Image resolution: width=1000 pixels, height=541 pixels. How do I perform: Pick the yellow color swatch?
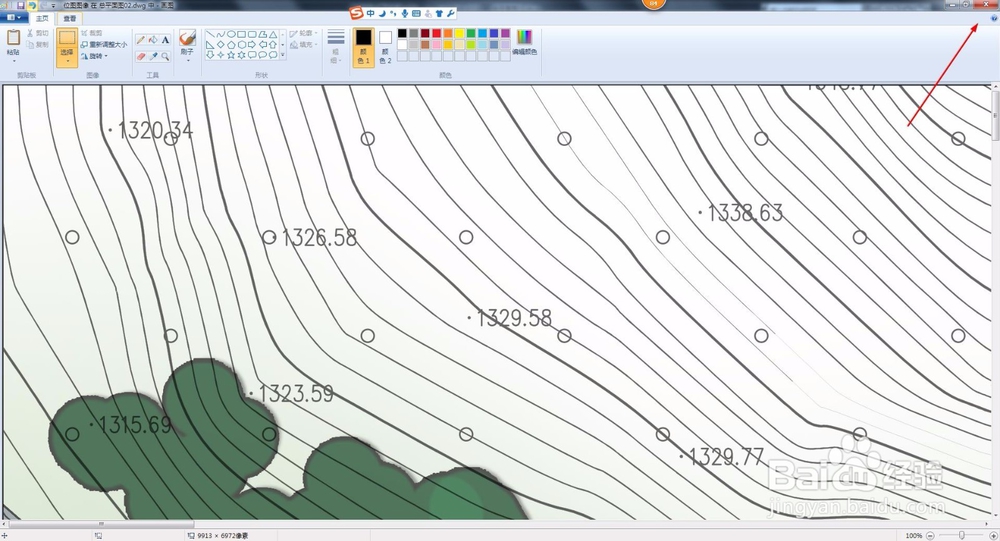pyautogui.click(x=459, y=33)
